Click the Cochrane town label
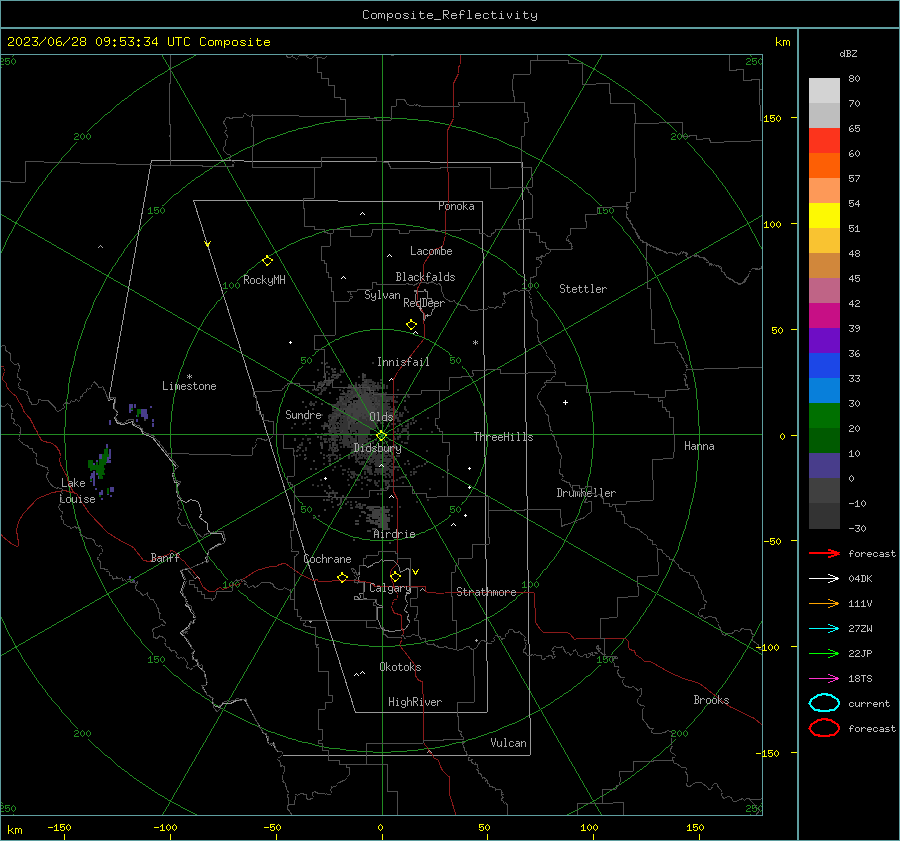The width and height of the screenshot is (900, 841). [x=327, y=559]
